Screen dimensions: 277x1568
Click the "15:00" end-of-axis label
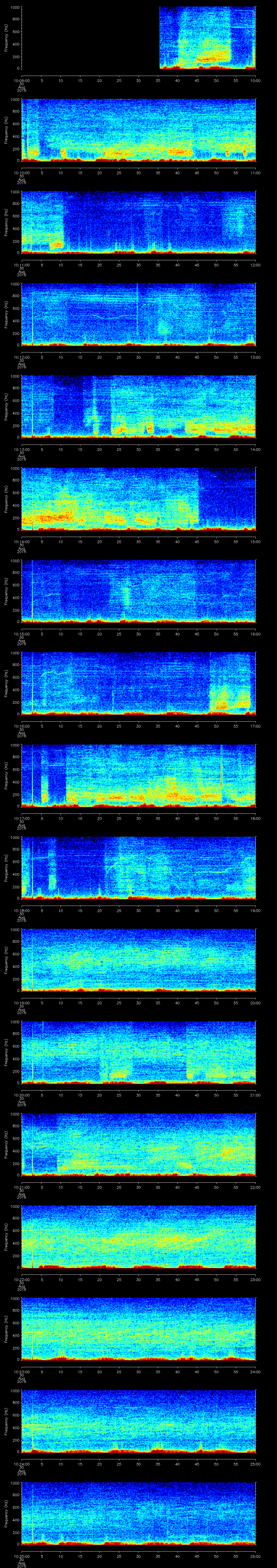click(256, 542)
